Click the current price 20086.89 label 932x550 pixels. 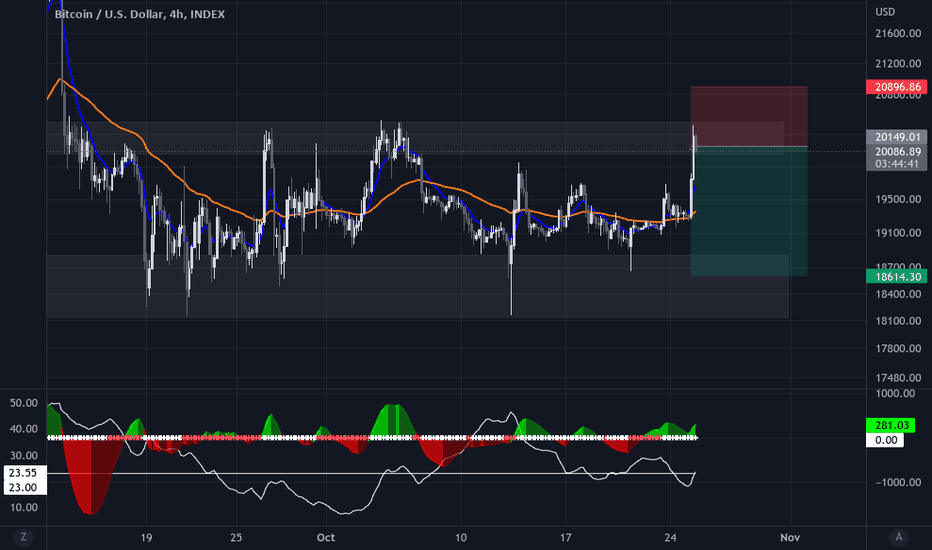(896, 152)
